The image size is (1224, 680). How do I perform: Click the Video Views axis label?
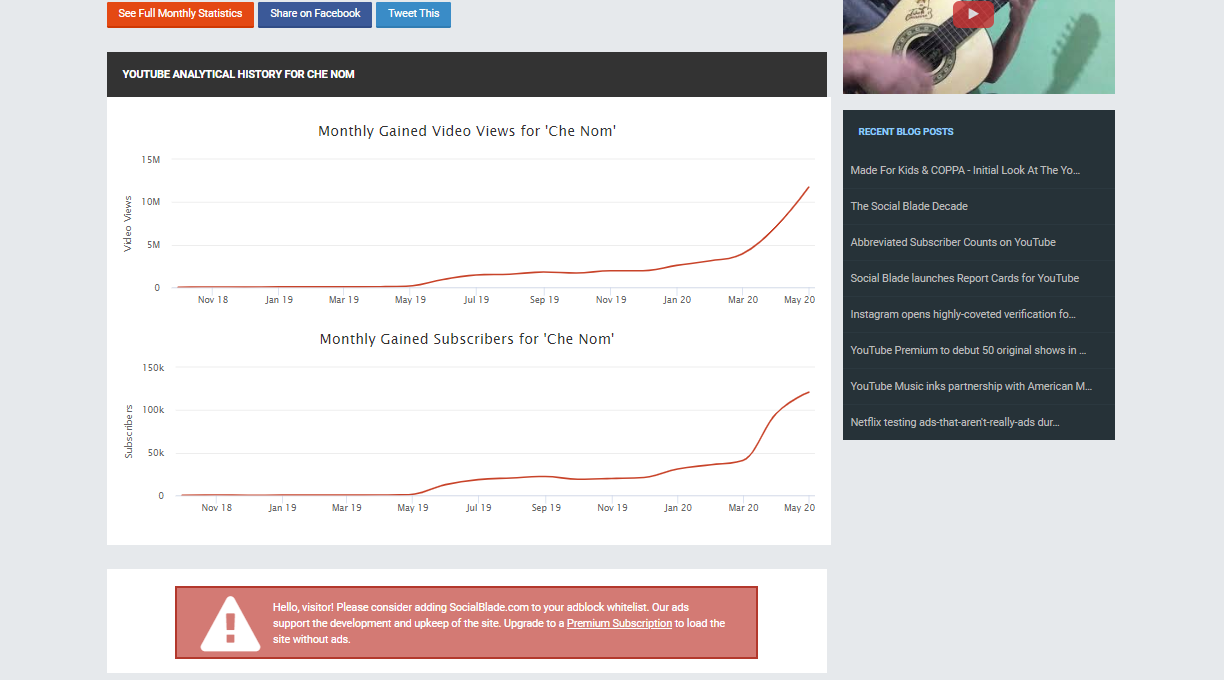tap(128, 224)
